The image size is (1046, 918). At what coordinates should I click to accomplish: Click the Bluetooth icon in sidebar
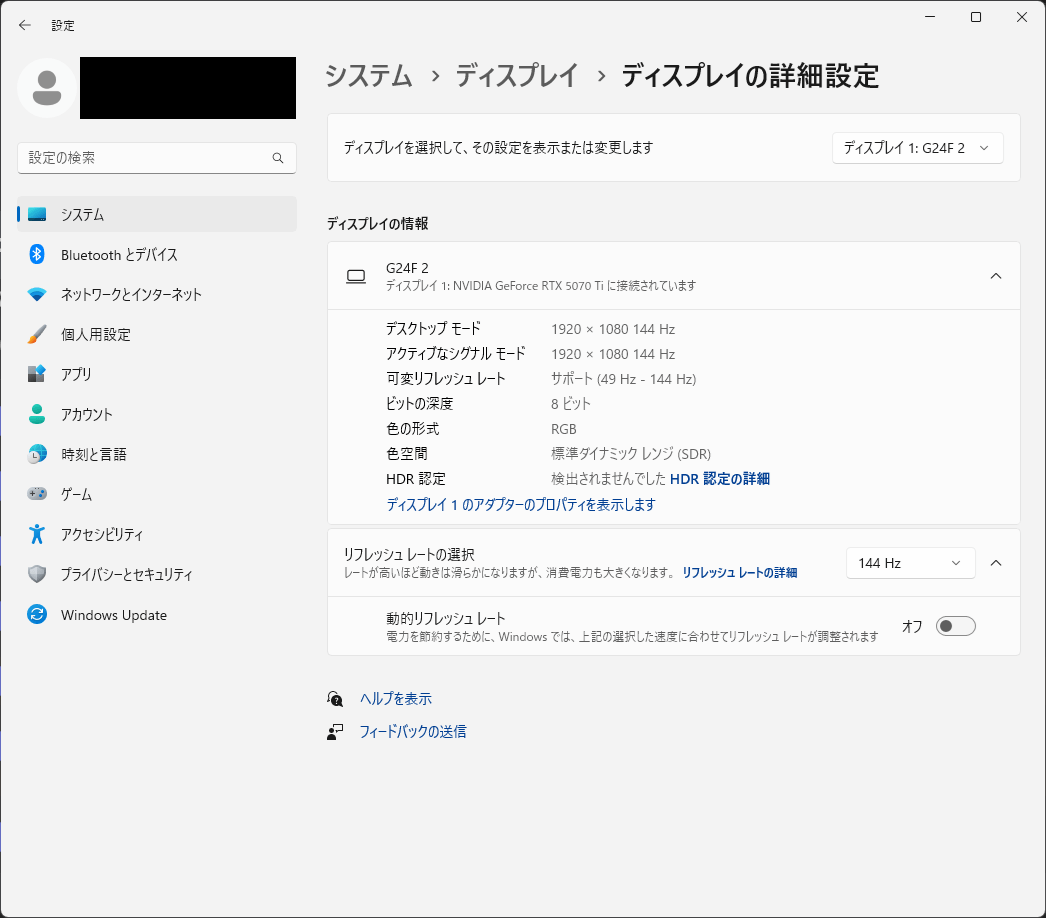37,254
